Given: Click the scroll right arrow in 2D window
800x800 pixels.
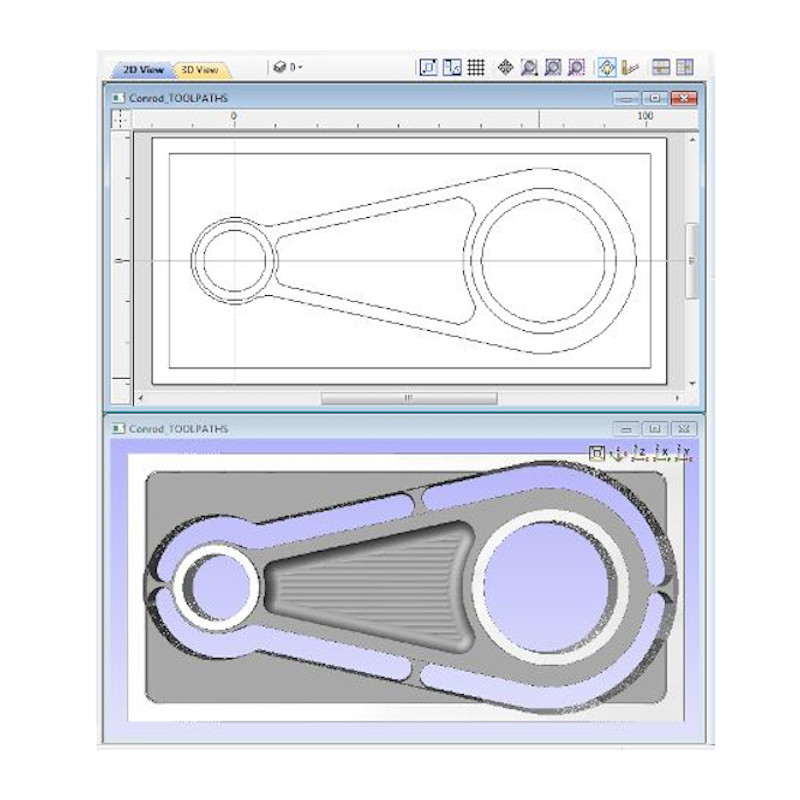Looking at the screenshot, I should point(678,398).
